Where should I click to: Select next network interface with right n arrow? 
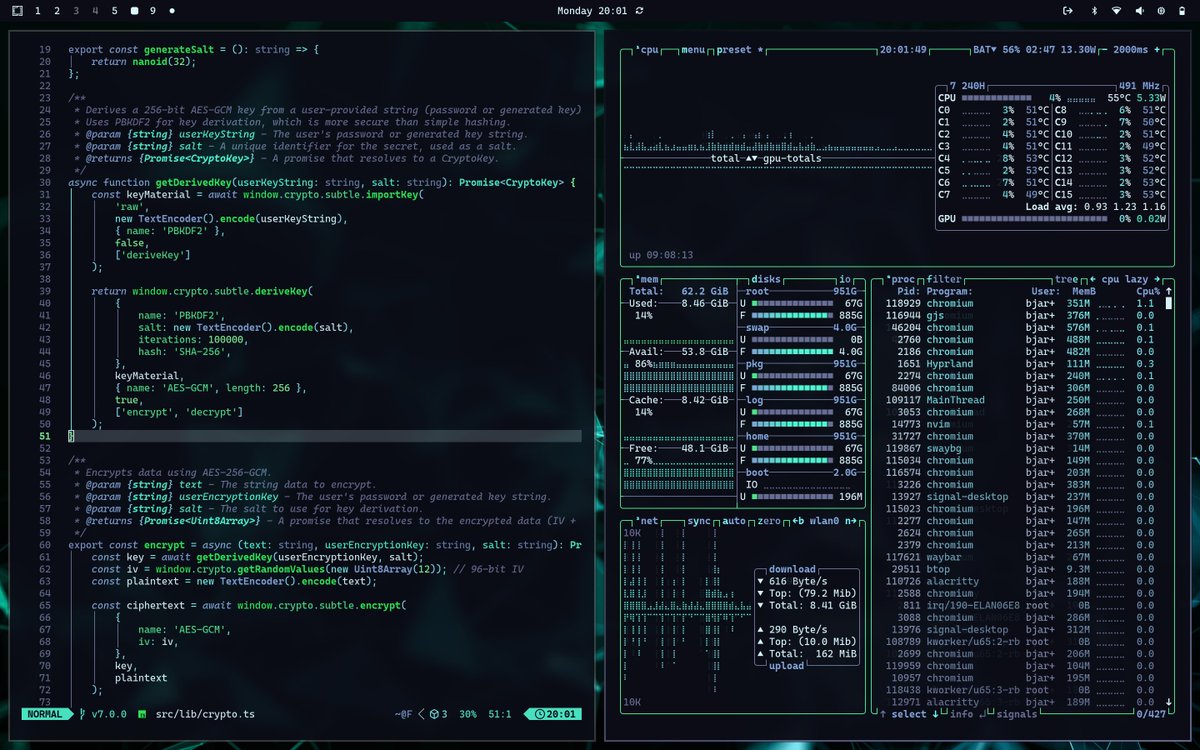[850, 521]
